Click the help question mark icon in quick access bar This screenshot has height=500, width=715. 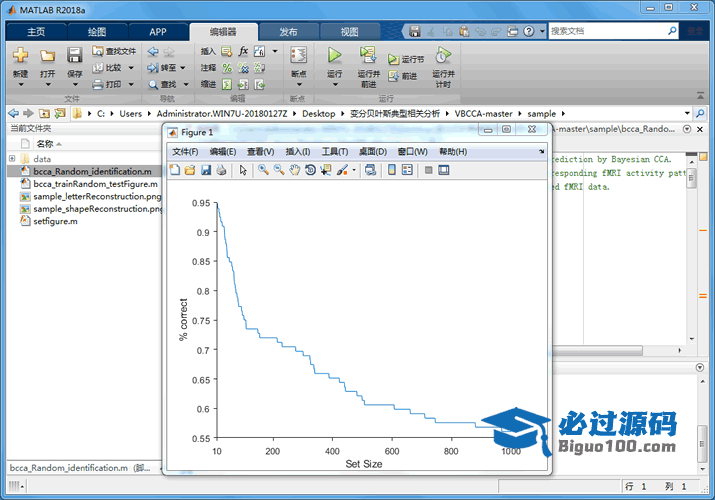pos(528,31)
